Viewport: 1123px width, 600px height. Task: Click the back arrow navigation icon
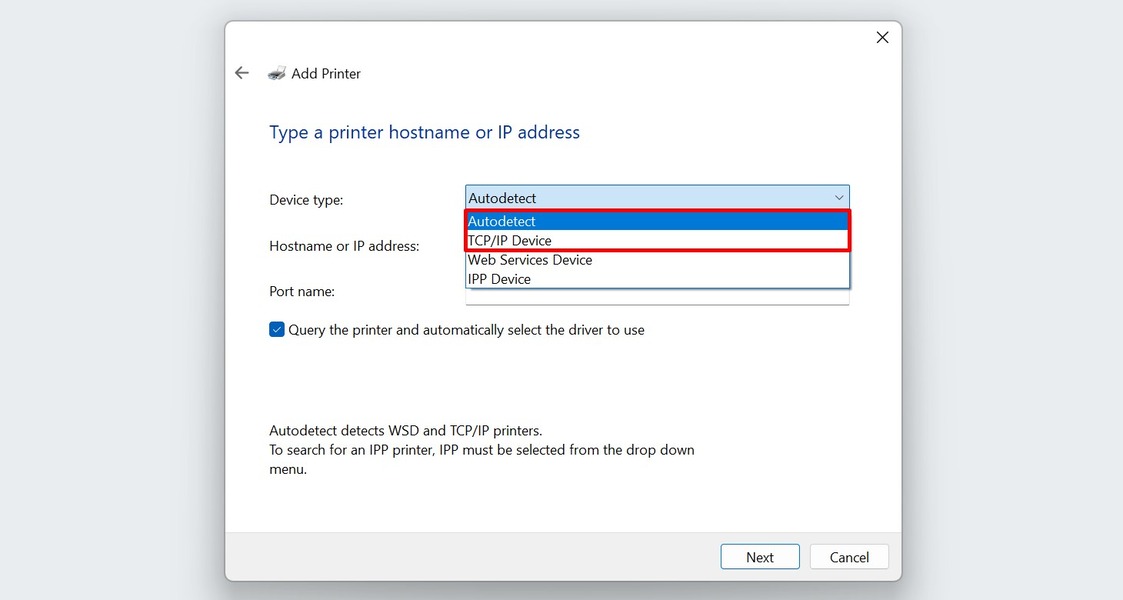click(x=241, y=72)
